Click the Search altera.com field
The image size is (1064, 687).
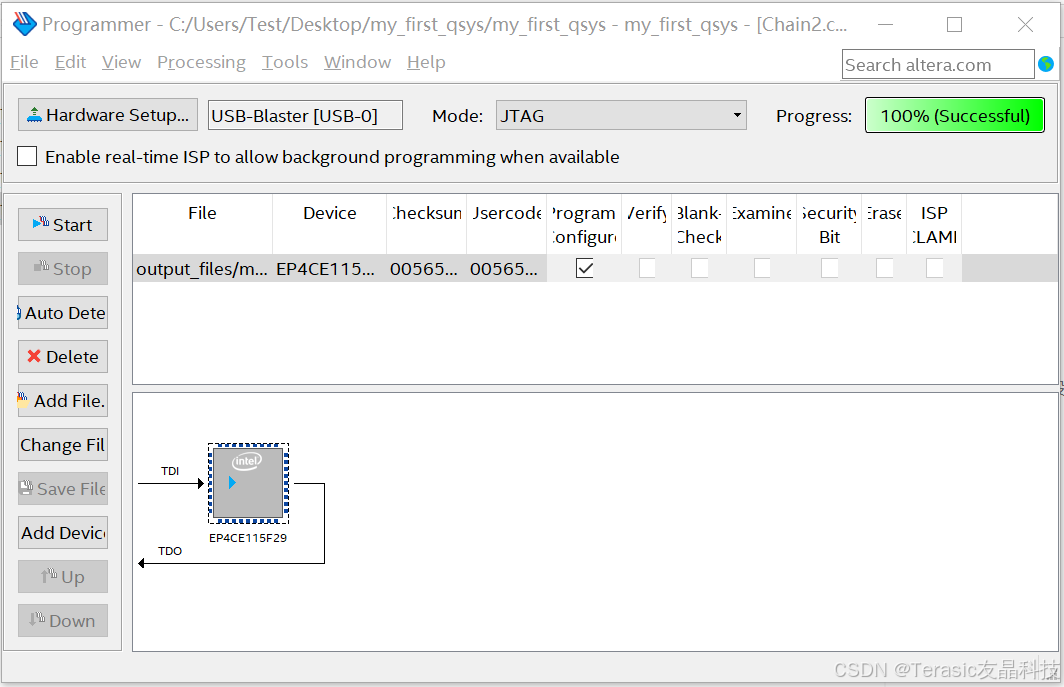click(x=938, y=64)
